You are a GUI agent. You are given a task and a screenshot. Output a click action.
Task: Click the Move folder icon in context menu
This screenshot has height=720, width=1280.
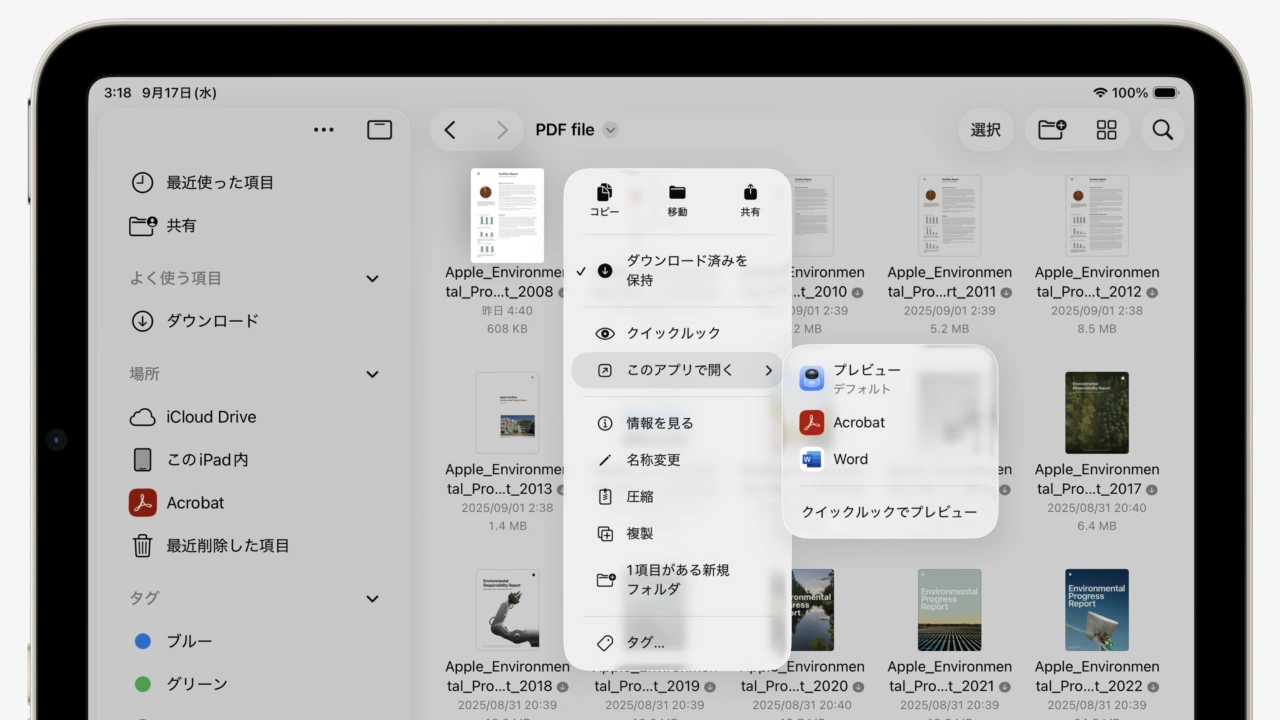pyautogui.click(x=677, y=193)
